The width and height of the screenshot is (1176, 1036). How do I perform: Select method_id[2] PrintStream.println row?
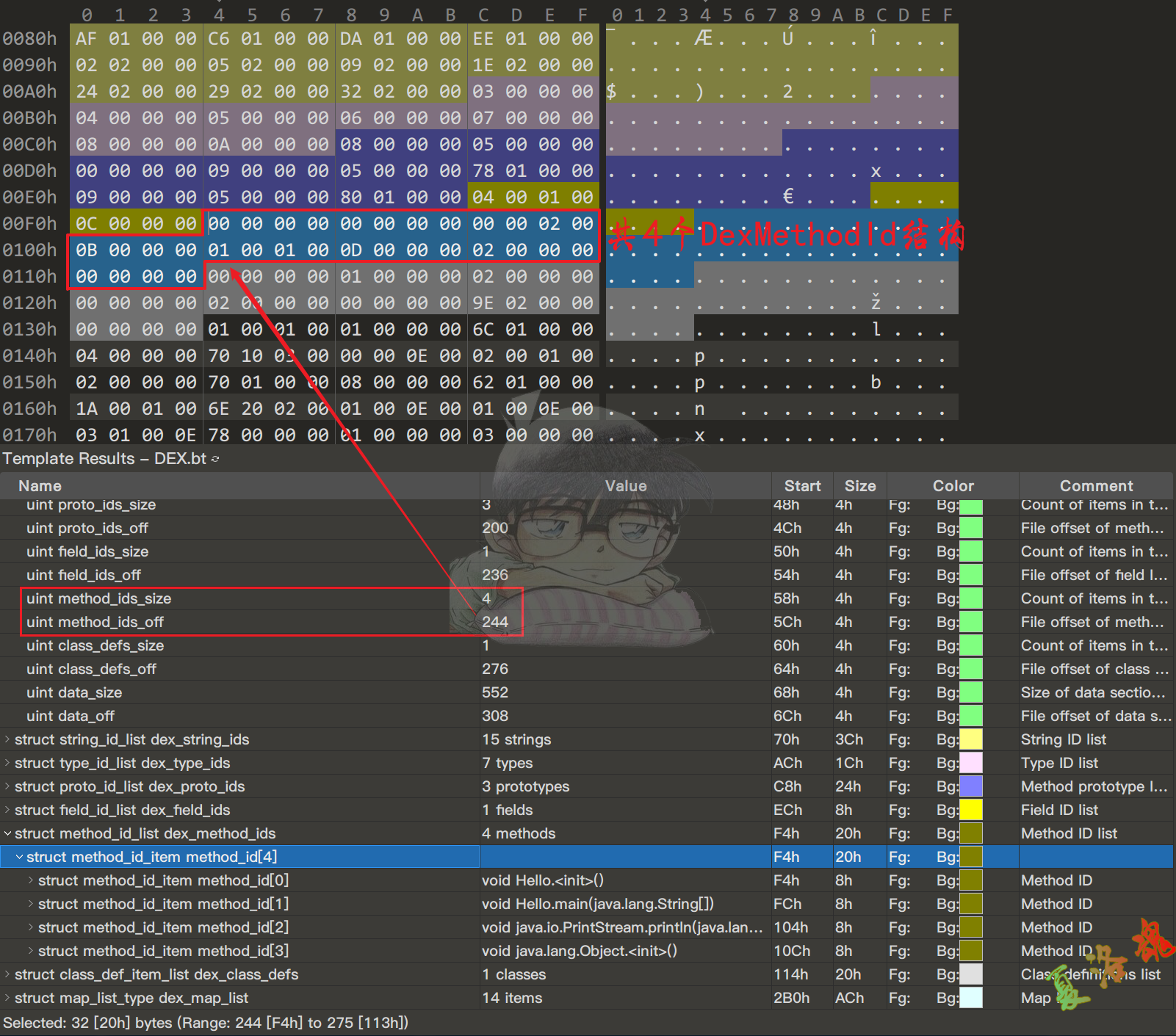click(163, 927)
